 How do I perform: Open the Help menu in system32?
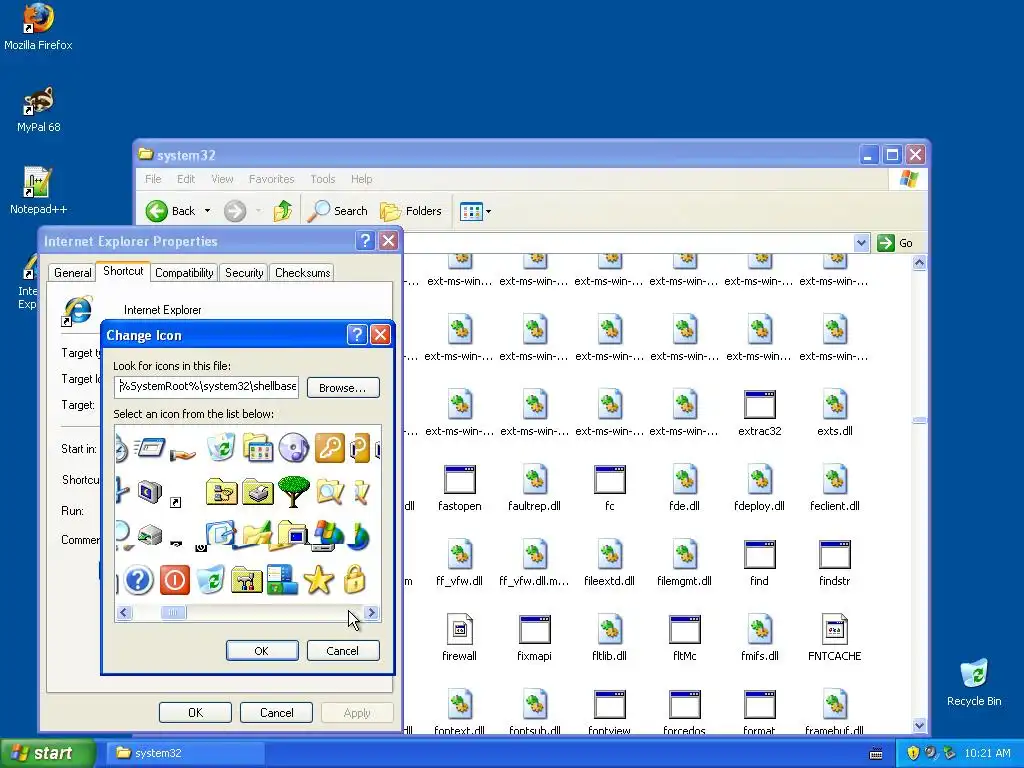point(361,179)
